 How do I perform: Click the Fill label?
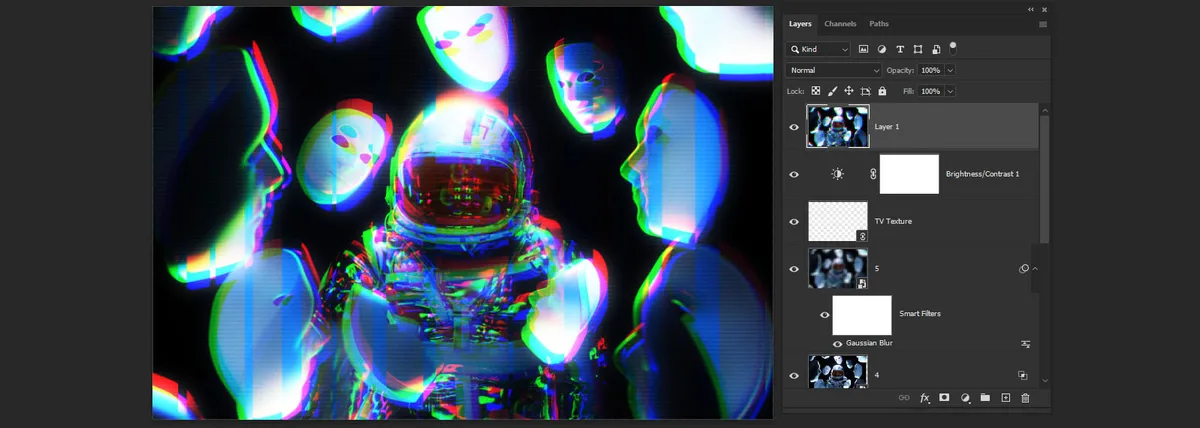pyautogui.click(x=909, y=91)
